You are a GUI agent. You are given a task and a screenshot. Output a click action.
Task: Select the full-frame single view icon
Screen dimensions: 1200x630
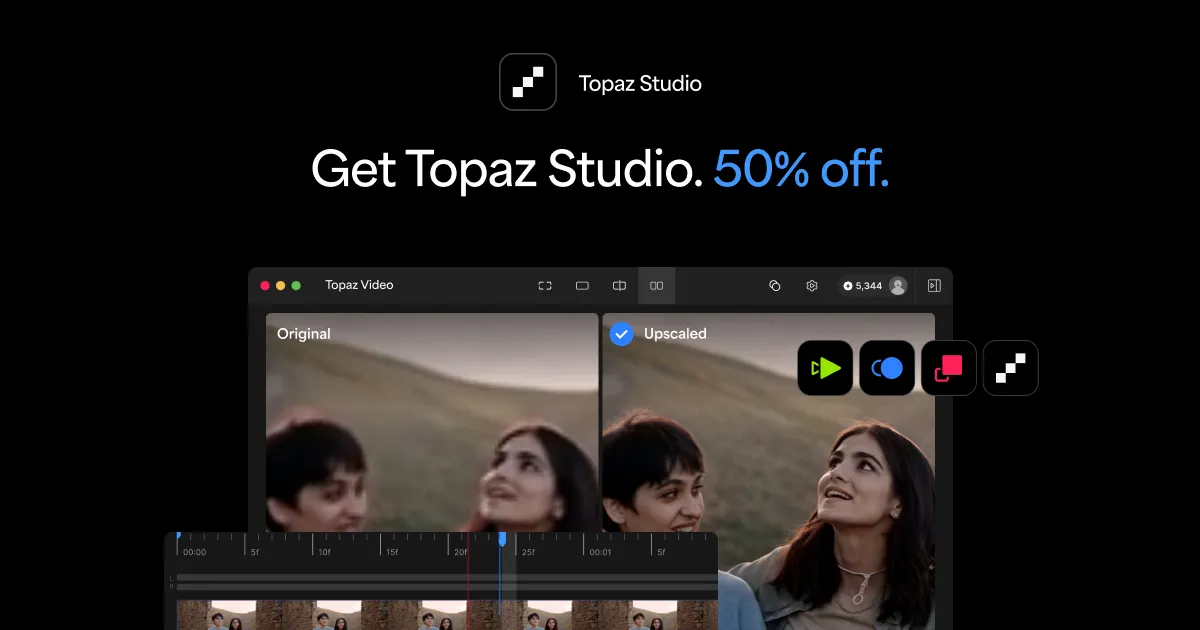click(x=545, y=286)
